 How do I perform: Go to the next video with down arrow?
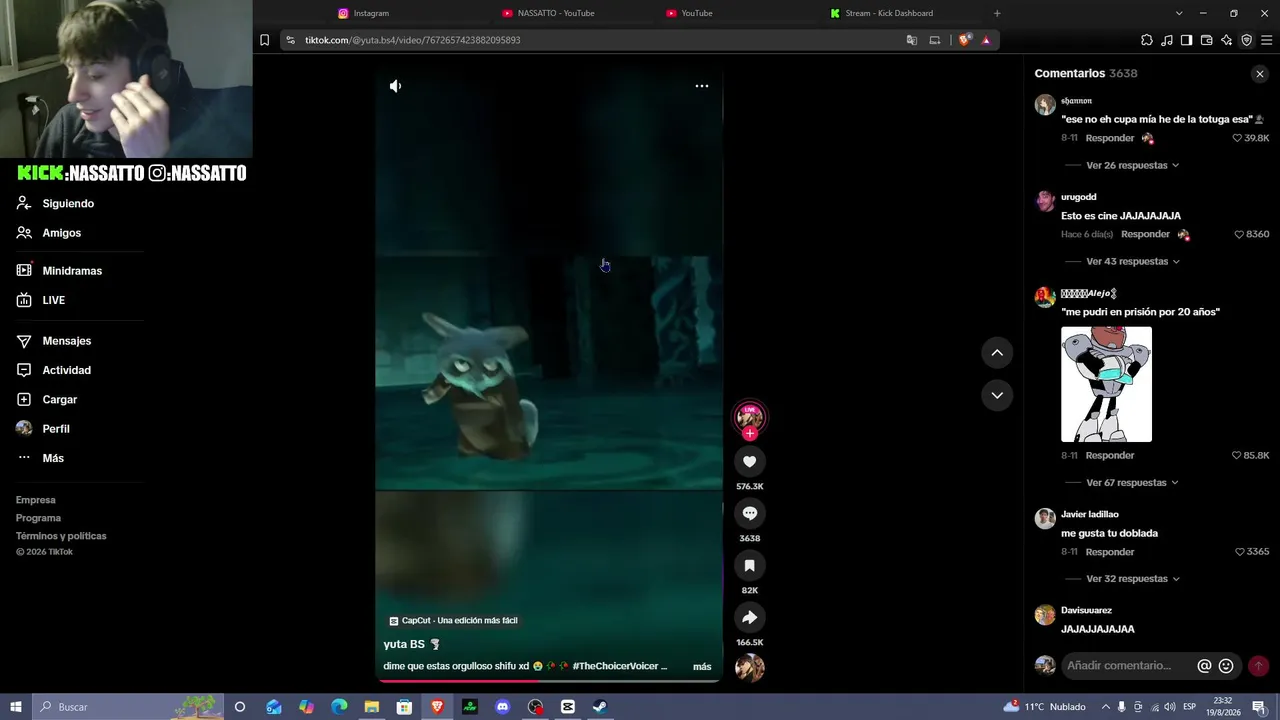997,395
